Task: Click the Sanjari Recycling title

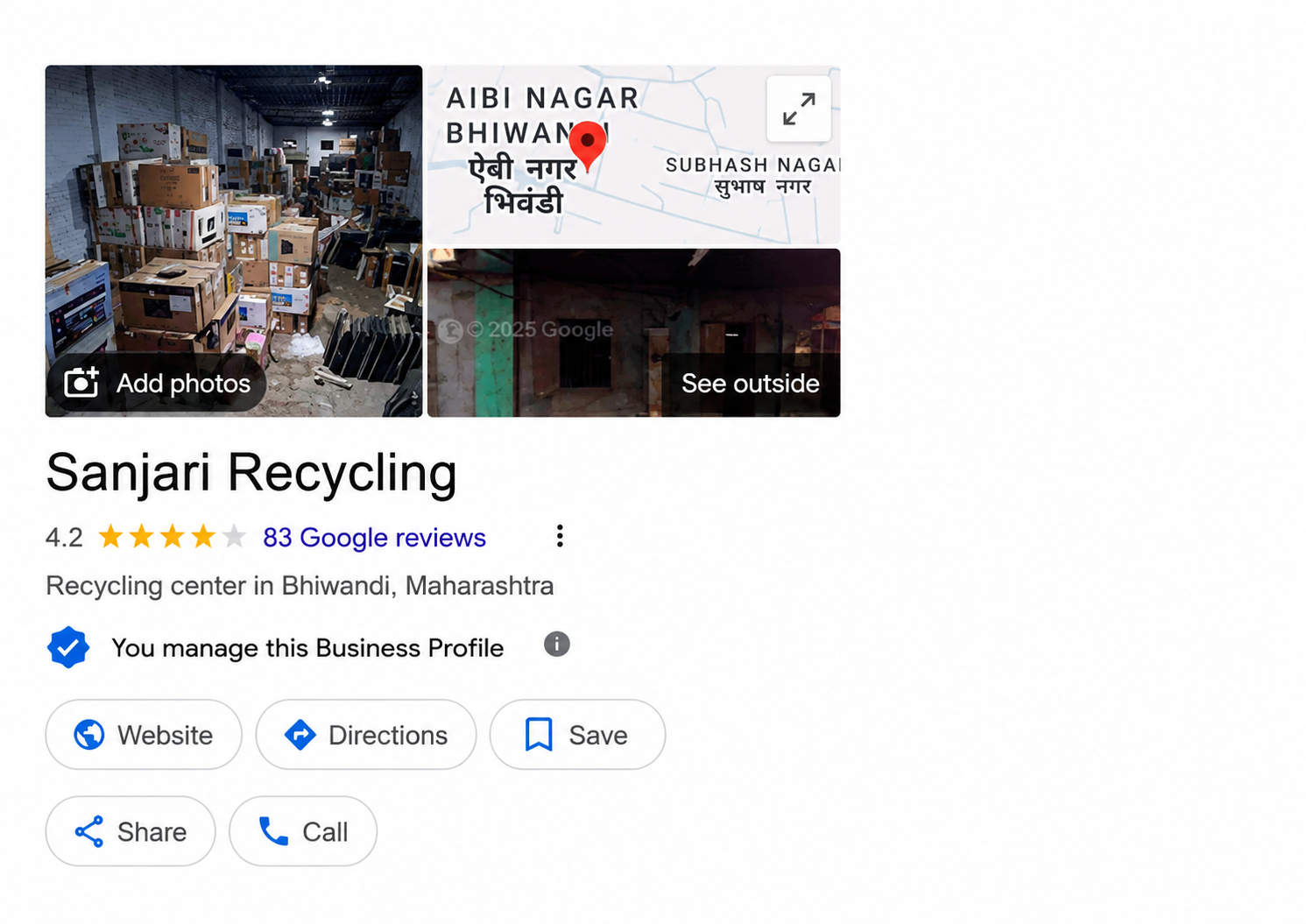Action: coord(251,473)
